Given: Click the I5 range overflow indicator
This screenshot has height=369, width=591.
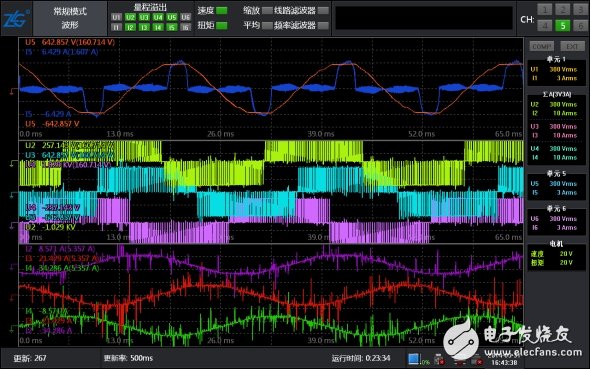Looking at the screenshot, I should click(x=171, y=28).
